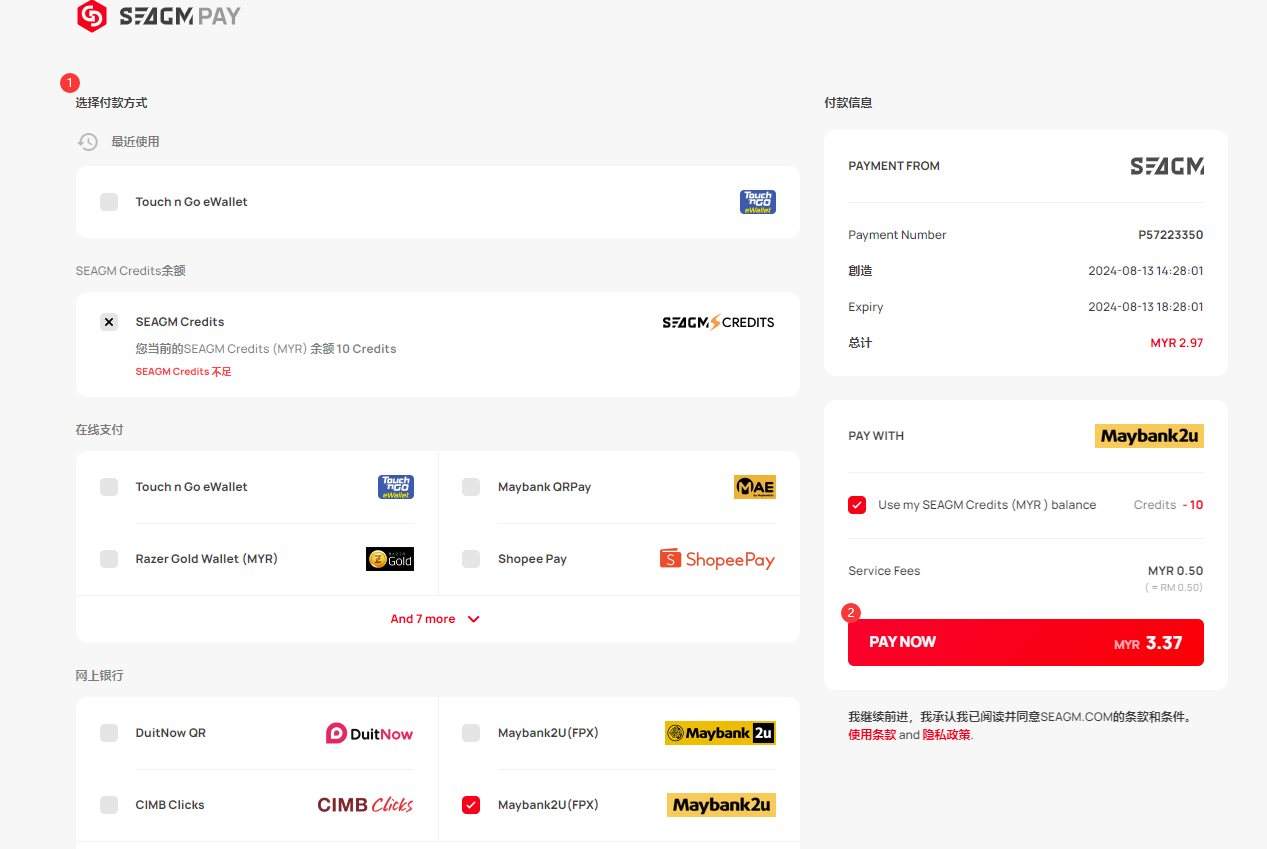This screenshot has width=1267, height=849.
Task: Click the SEAGM Pay hexagon logo icon
Action: (92, 16)
